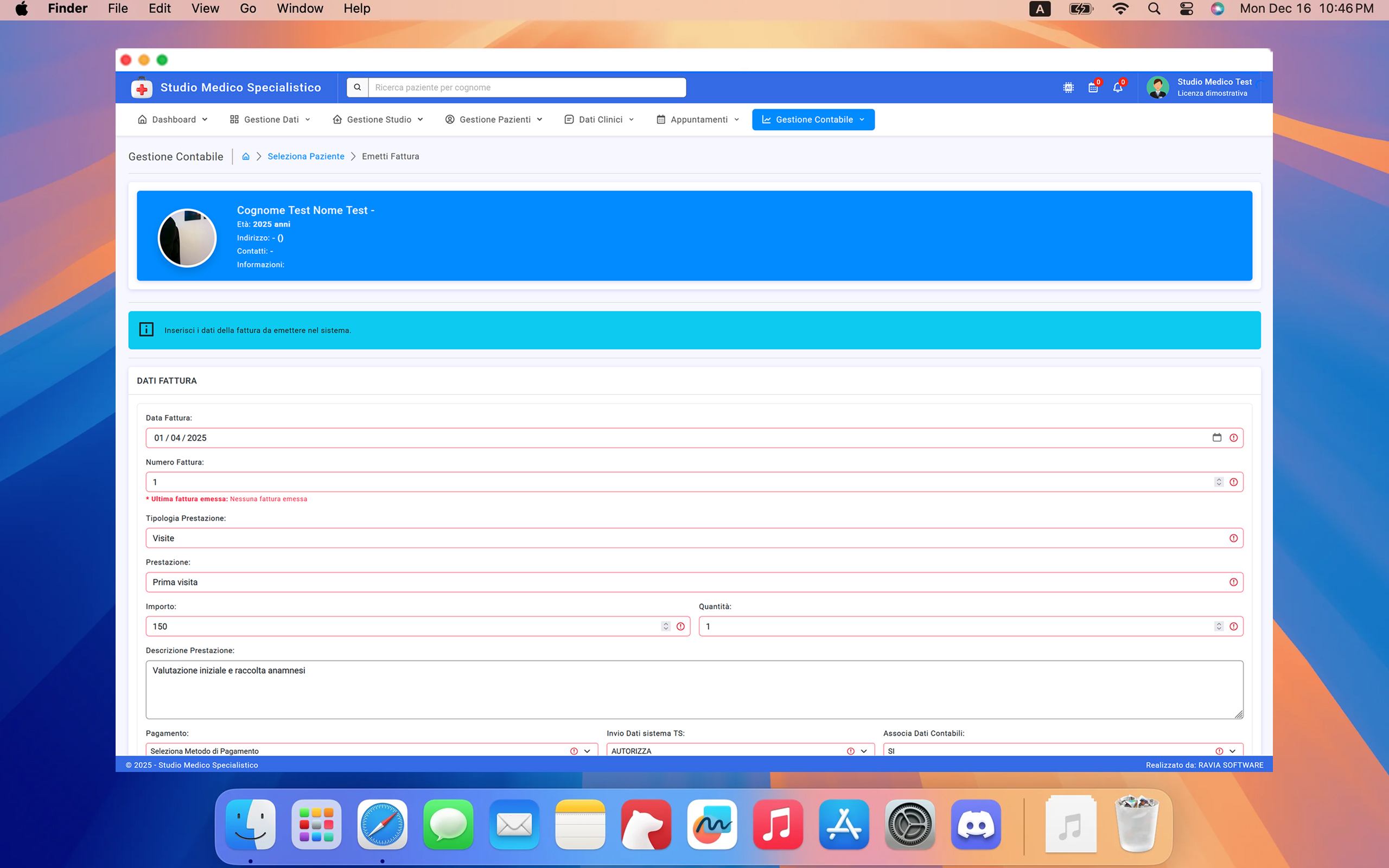Open the Dati Clinici menu
The width and height of the screenshot is (1389, 868).
pos(599,119)
